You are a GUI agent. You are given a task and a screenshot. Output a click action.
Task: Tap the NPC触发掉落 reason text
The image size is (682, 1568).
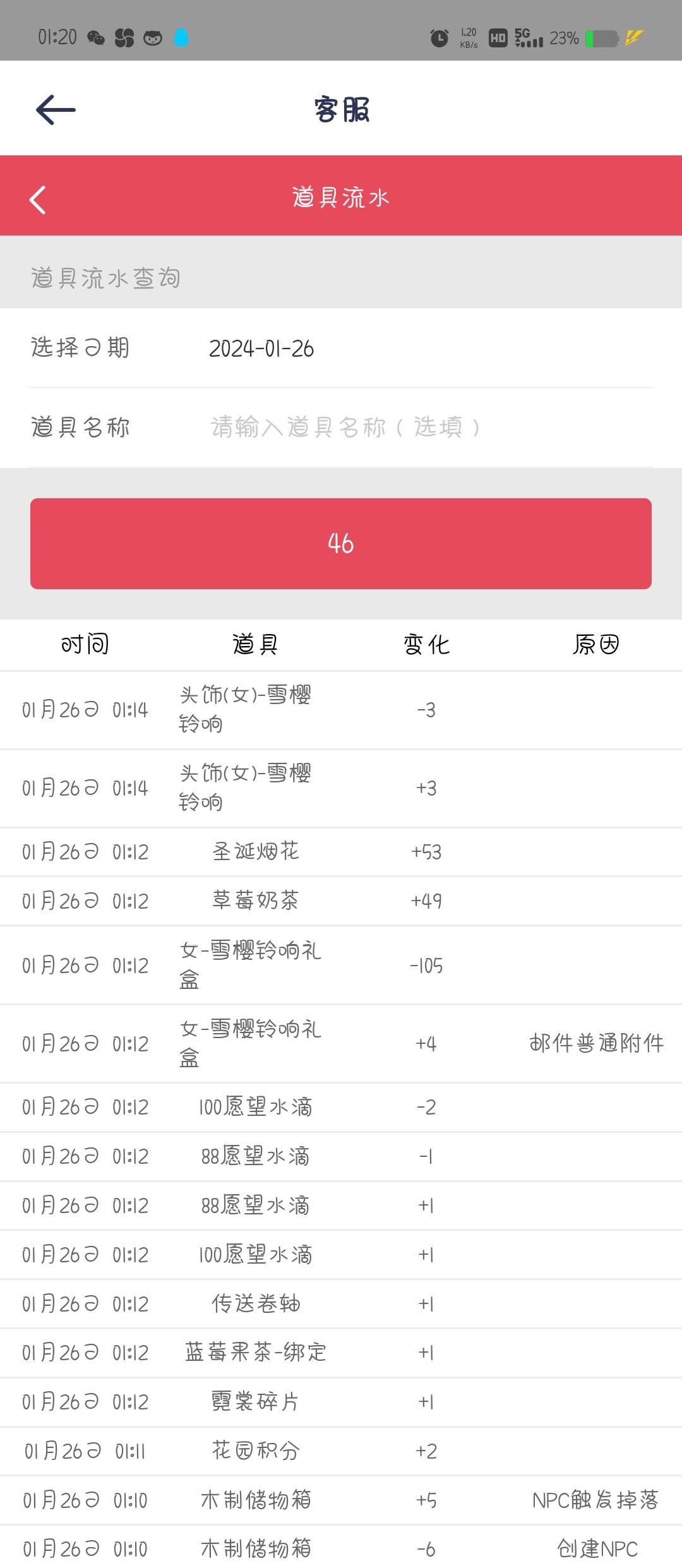click(x=596, y=1500)
